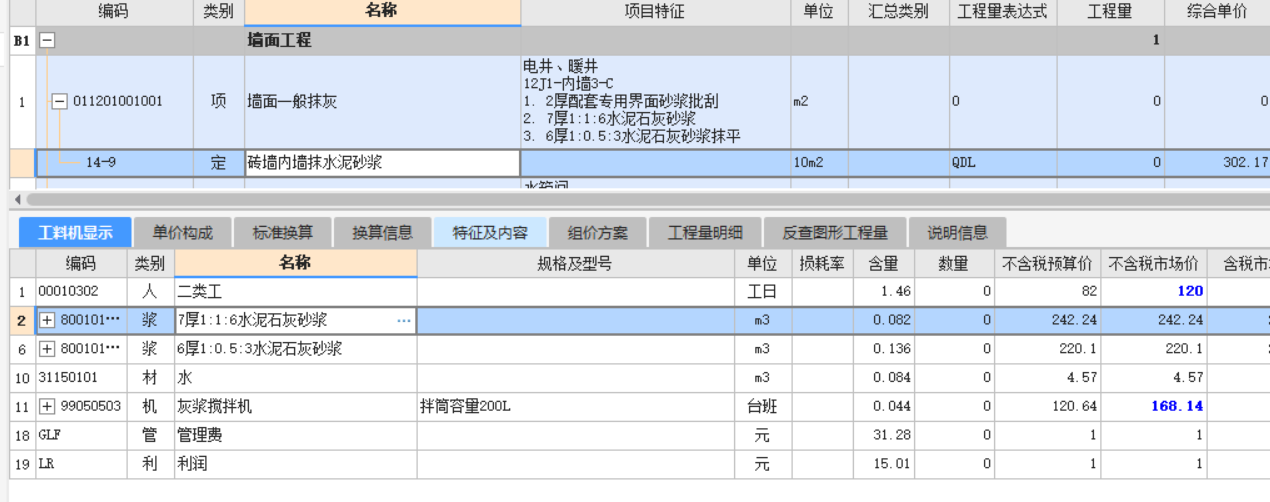Click market price 168.14 for 灰浆搅拌机
The height and width of the screenshot is (502, 1270).
click(x=1155, y=406)
